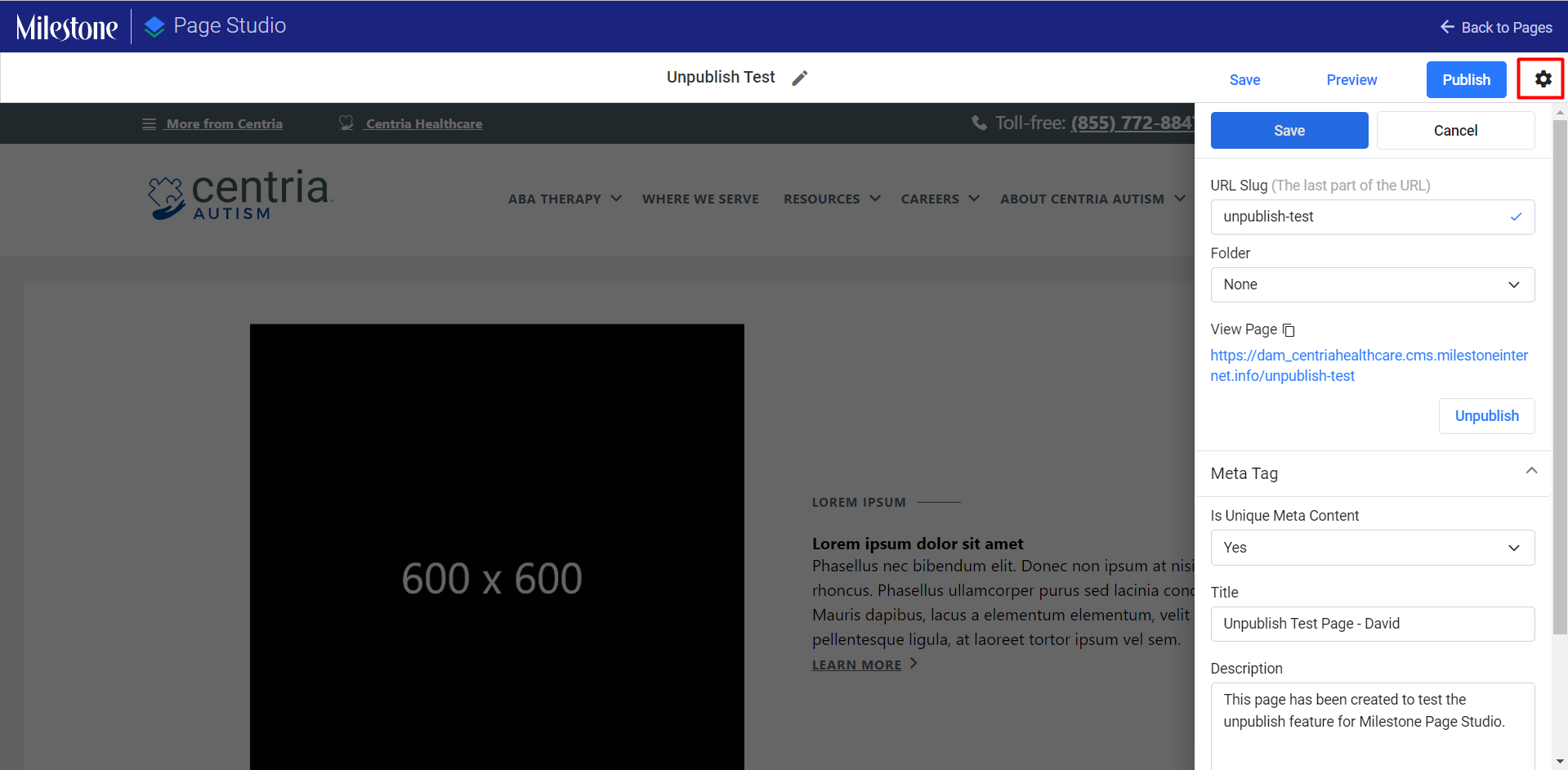Click the Unpublish Test page title
This screenshot has height=770, width=1568.
(721, 77)
